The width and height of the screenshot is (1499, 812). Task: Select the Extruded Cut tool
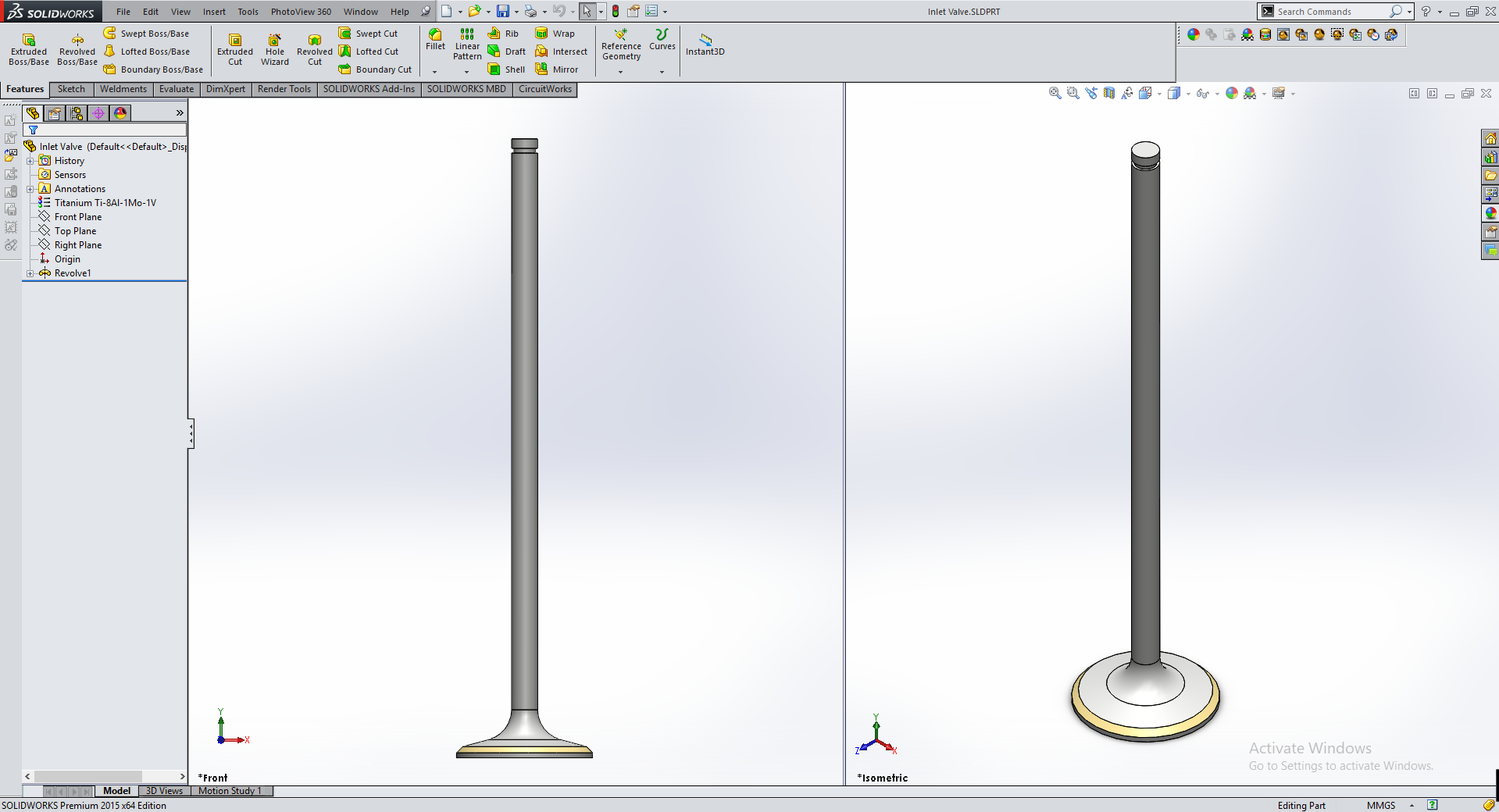pyautogui.click(x=235, y=50)
